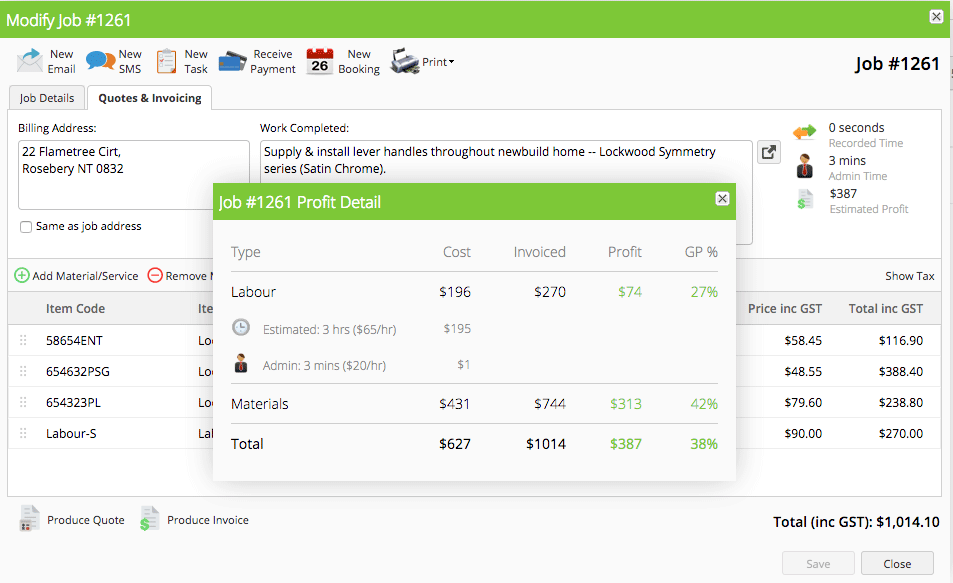Image resolution: width=953 pixels, height=583 pixels.
Task: Click the drag handle beside item 58654ENT
Action: coord(22,340)
